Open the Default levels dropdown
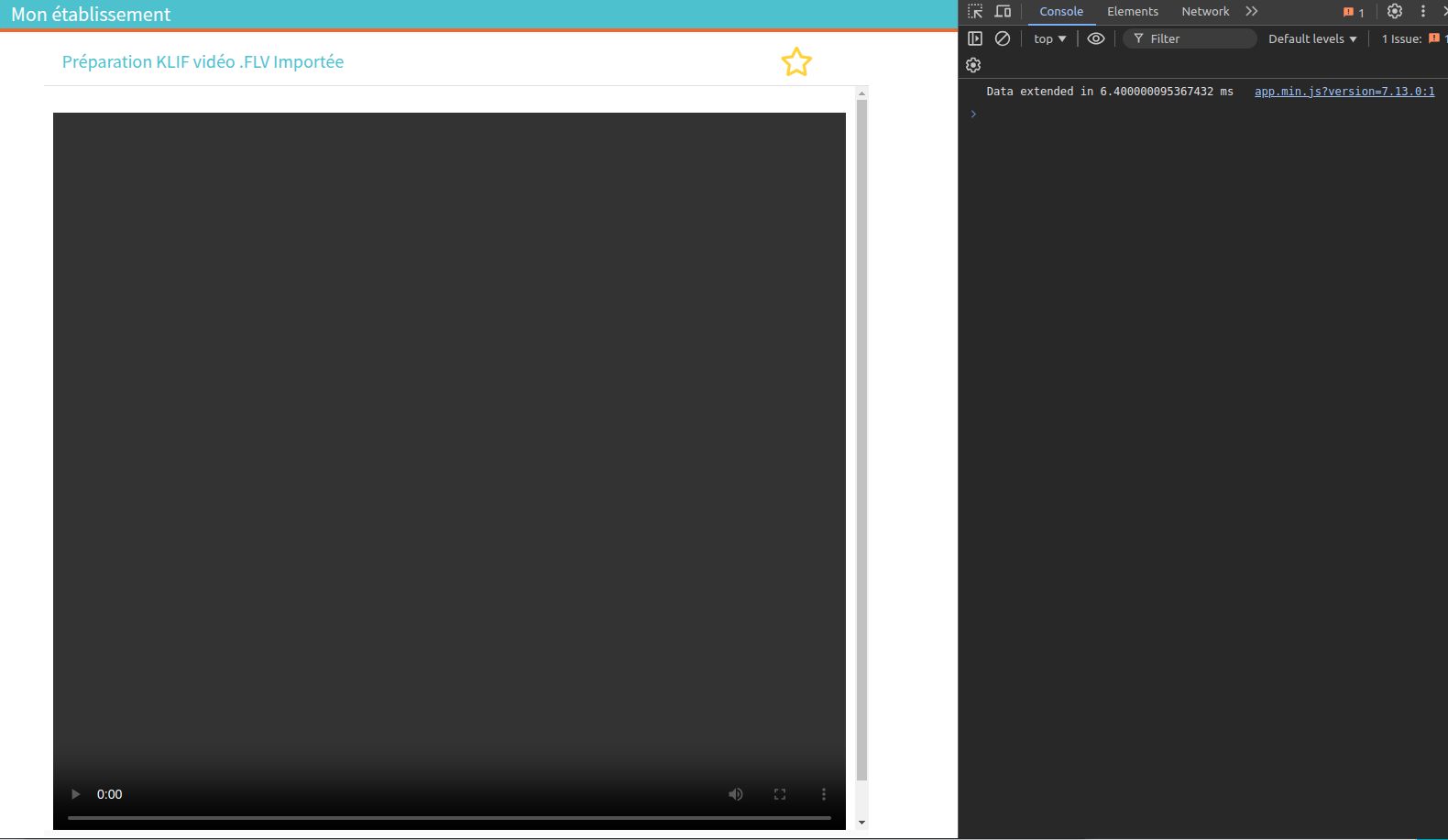This screenshot has height=840, width=1448. (x=1311, y=38)
